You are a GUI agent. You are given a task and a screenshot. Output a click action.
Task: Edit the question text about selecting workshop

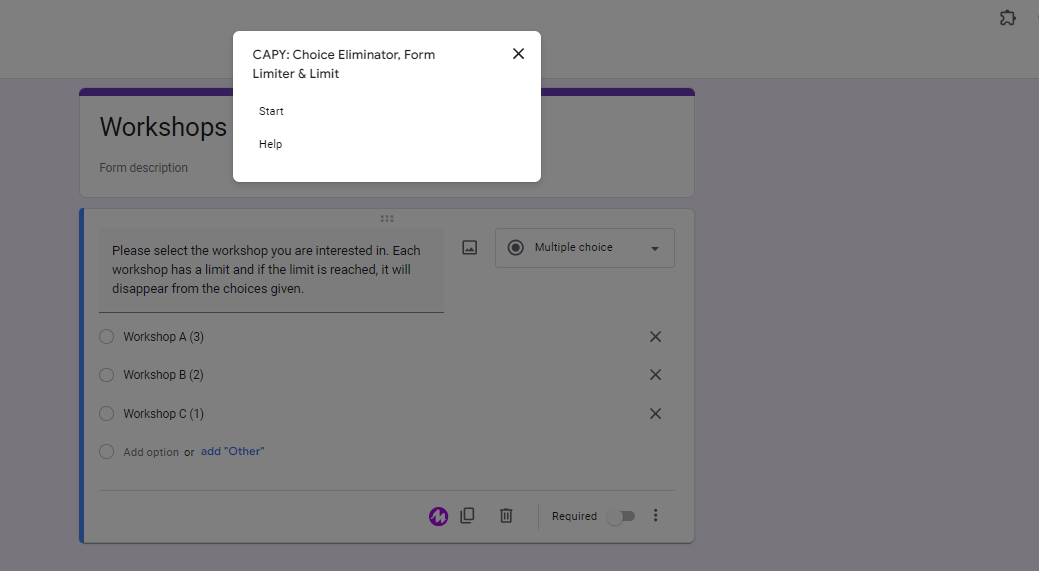[x=272, y=270]
